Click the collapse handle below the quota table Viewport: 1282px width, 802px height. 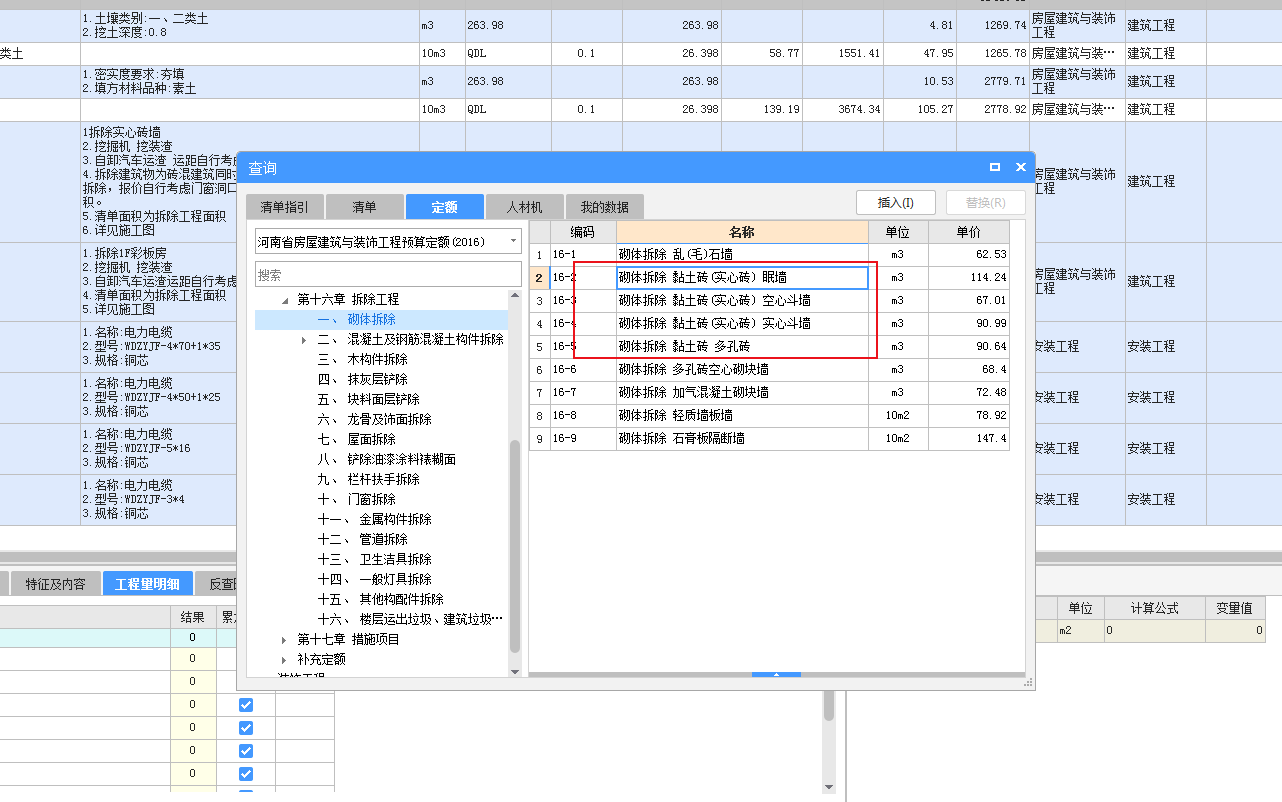pos(776,675)
